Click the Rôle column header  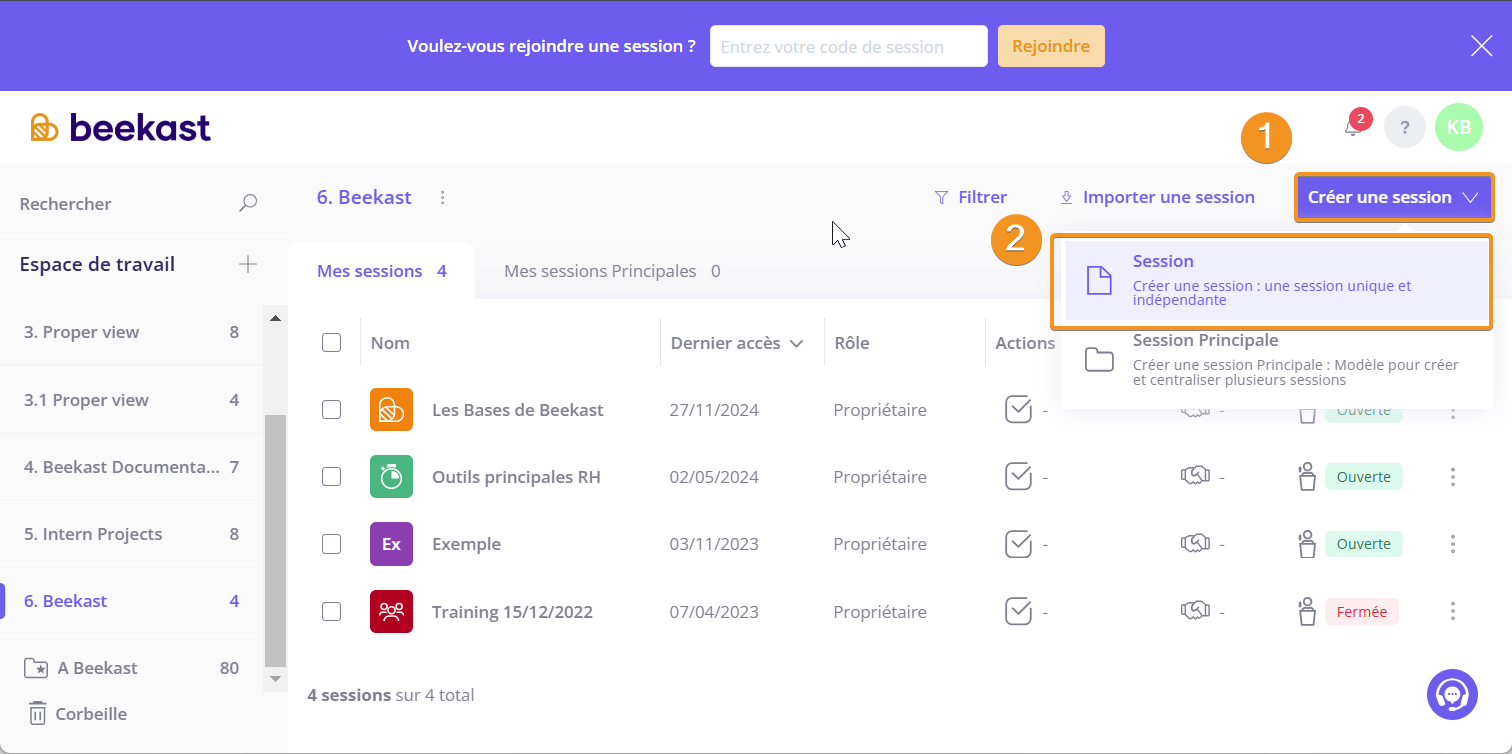coord(852,343)
